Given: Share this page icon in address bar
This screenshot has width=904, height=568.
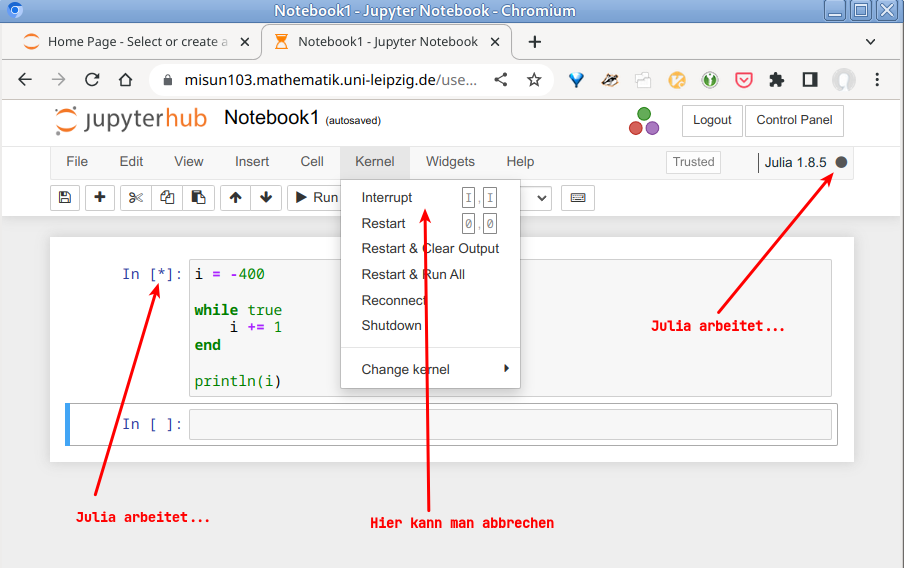Looking at the screenshot, I should coord(501,80).
